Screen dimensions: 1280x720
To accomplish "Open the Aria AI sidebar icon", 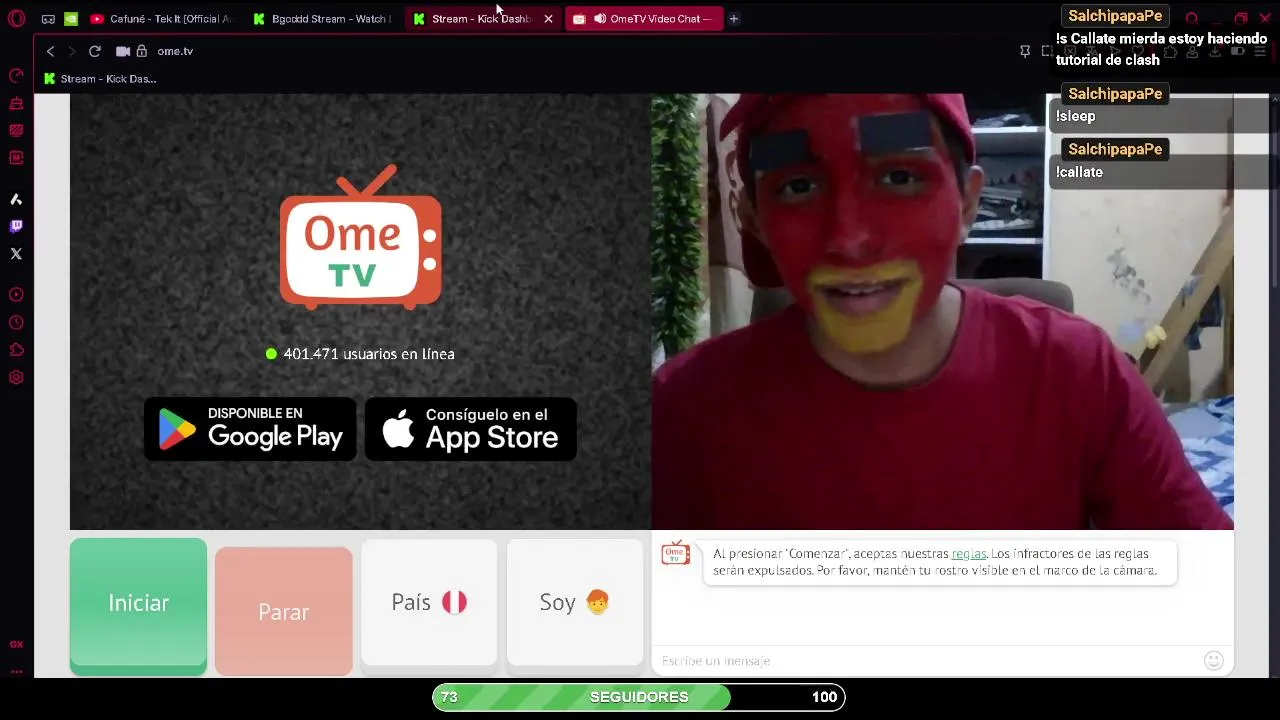I will [16, 199].
